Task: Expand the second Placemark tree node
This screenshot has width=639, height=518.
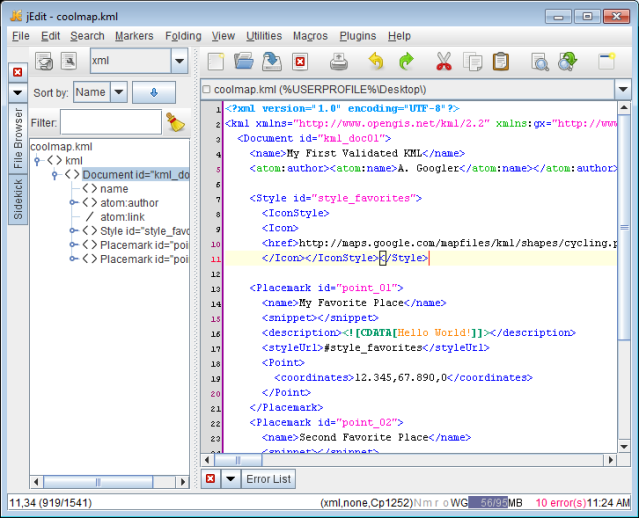Action: (73, 258)
